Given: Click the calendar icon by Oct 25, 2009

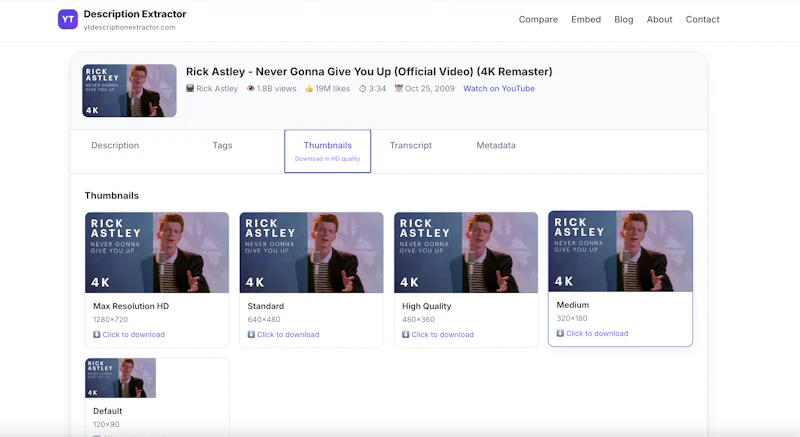Looking at the screenshot, I should coord(398,88).
